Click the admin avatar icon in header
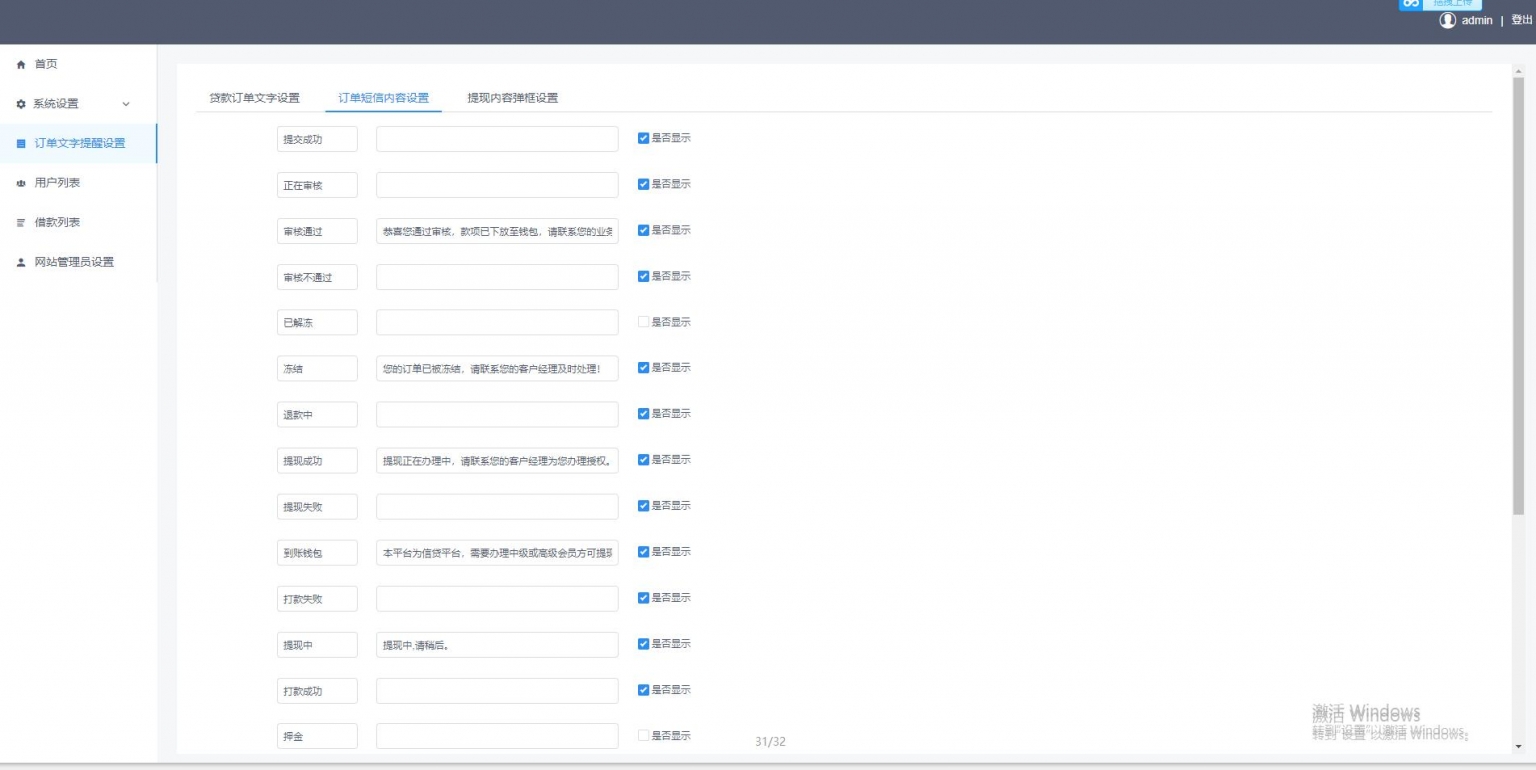This screenshot has width=1536, height=770. pos(1447,20)
